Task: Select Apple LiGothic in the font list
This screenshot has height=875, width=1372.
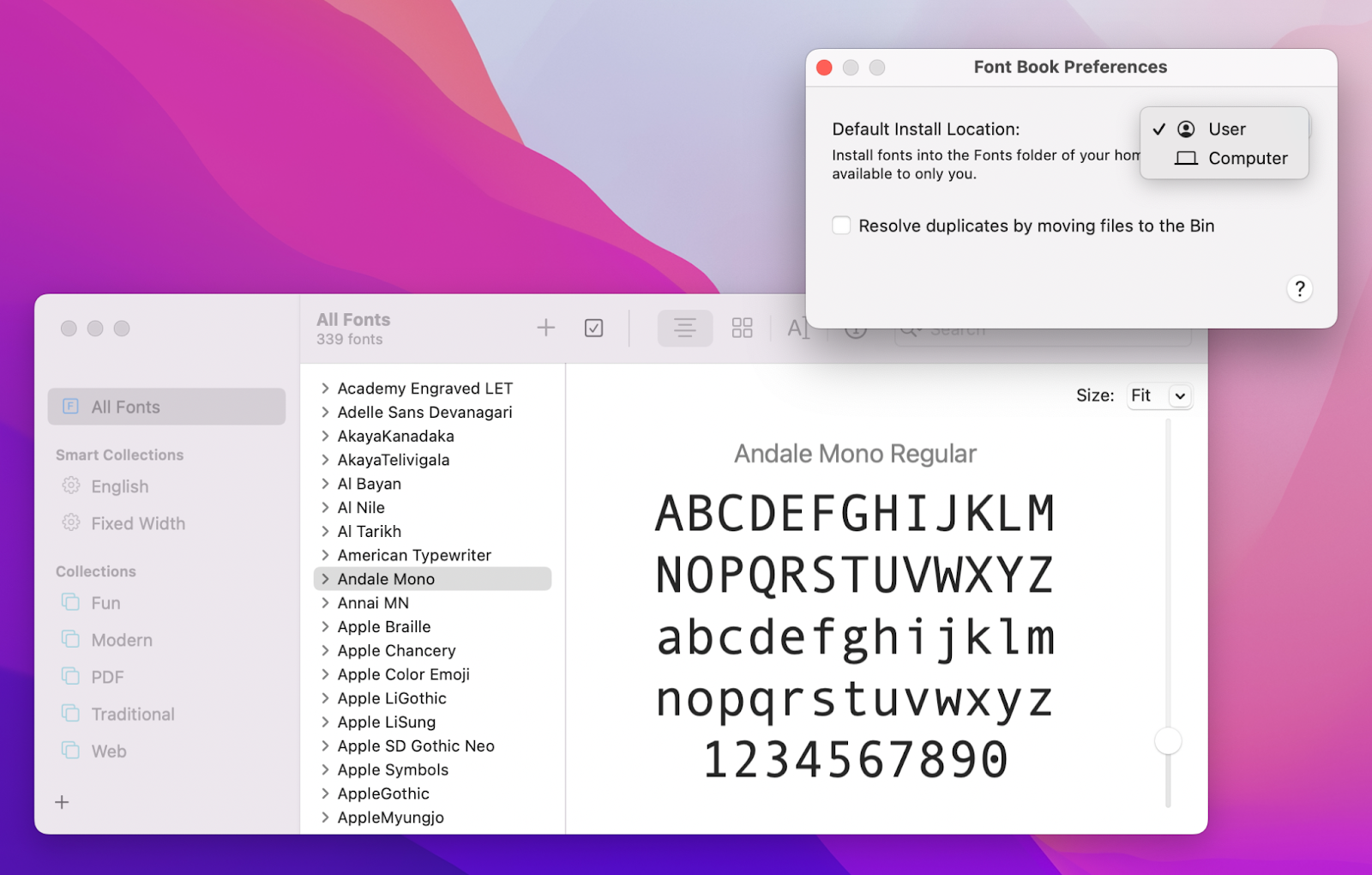Action: coord(392,698)
